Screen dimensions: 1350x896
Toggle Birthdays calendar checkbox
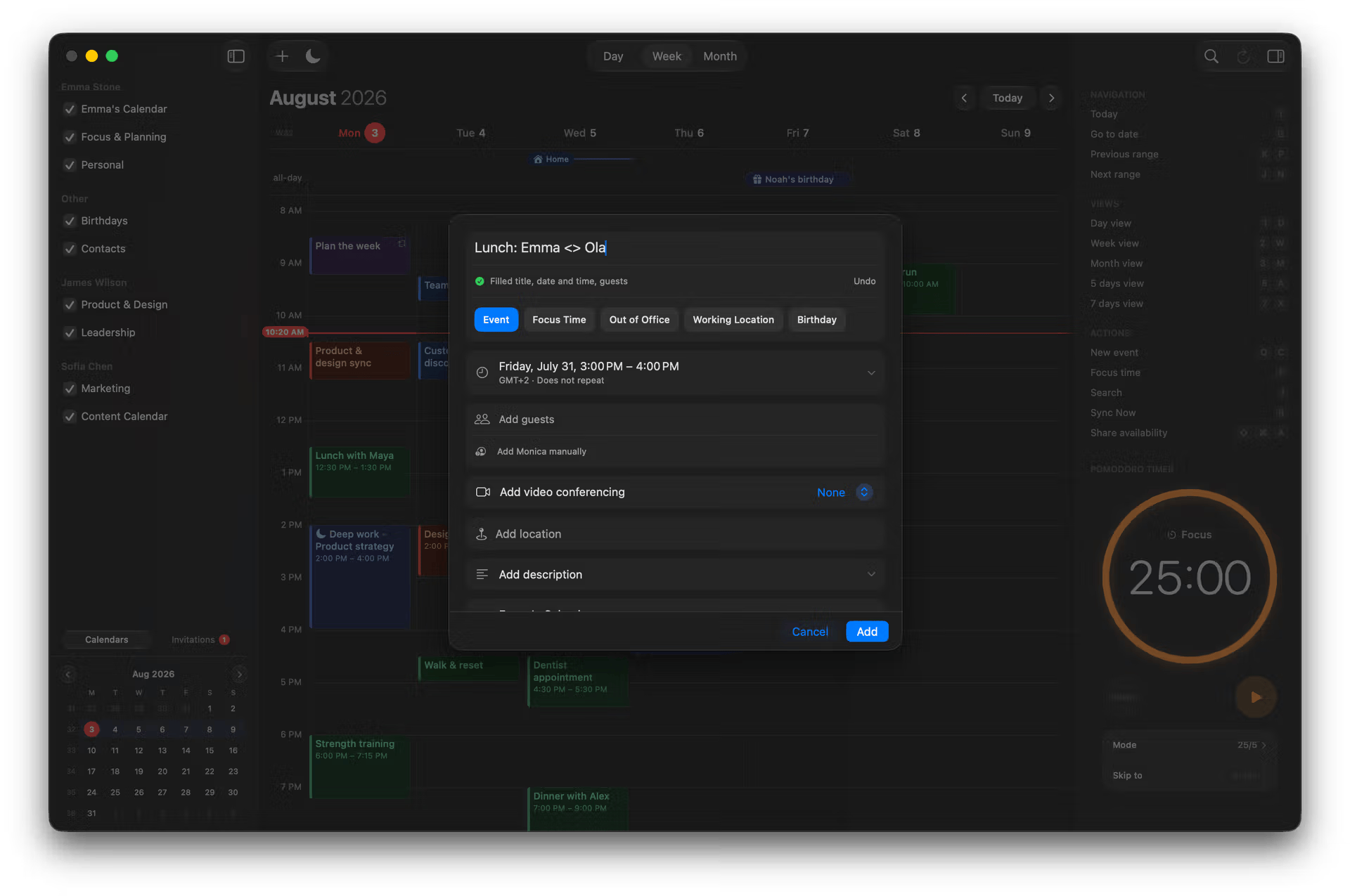70,221
